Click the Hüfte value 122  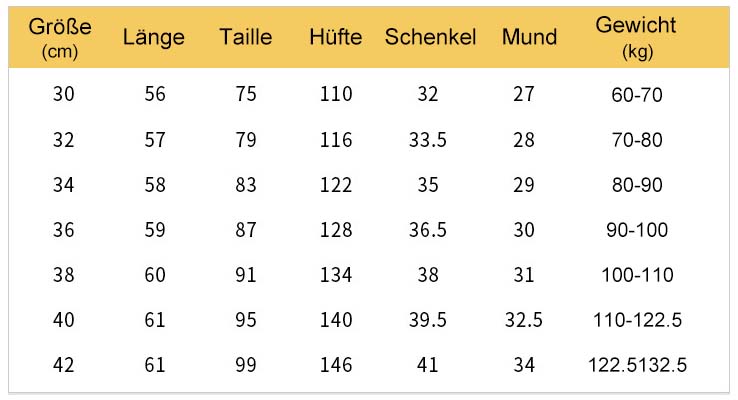(336, 184)
